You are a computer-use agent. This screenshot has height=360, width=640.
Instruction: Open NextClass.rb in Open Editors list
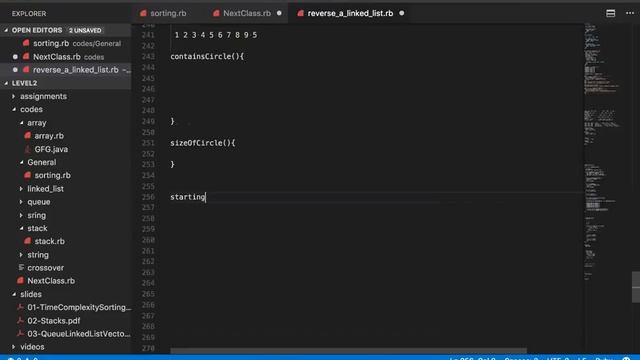point(65,57)
